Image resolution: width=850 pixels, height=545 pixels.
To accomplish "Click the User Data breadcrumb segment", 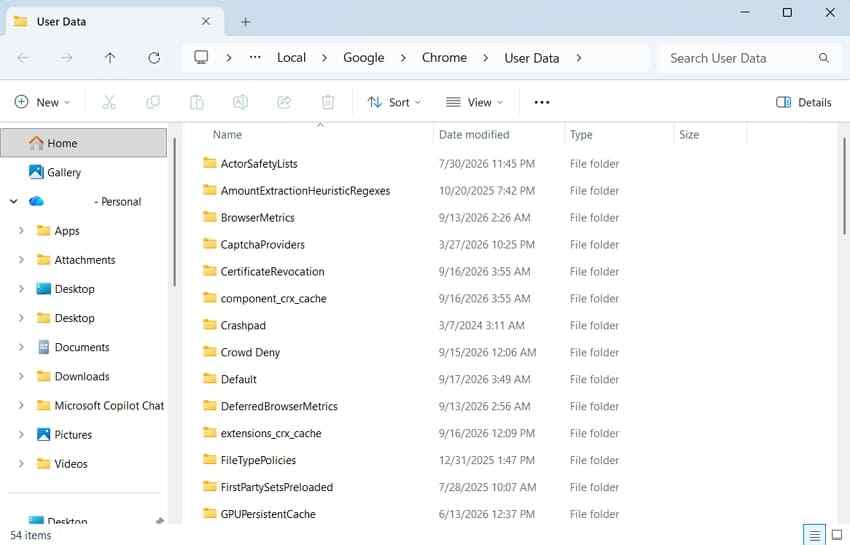I will pyautogui.click(x=532, y=57).
